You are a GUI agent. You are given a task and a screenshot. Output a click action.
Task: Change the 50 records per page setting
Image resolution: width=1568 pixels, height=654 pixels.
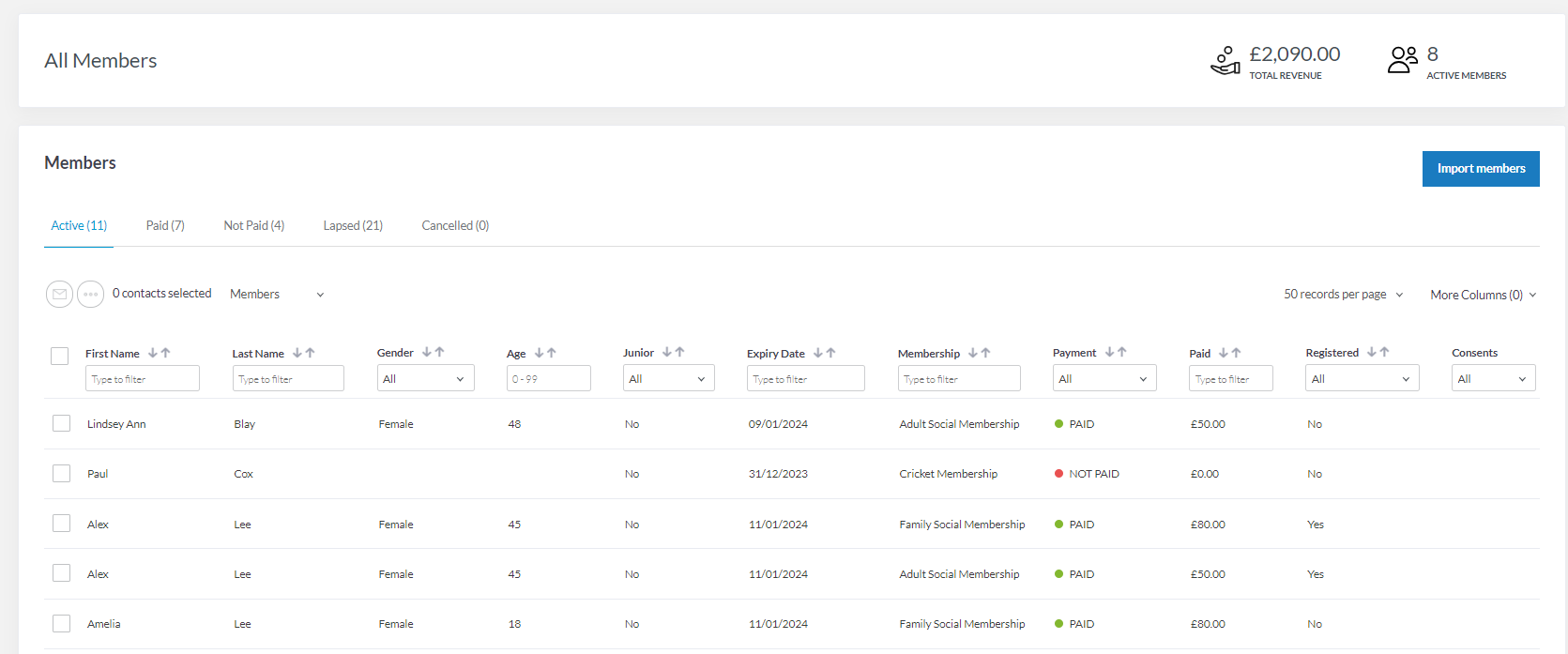pos(1344,295)
